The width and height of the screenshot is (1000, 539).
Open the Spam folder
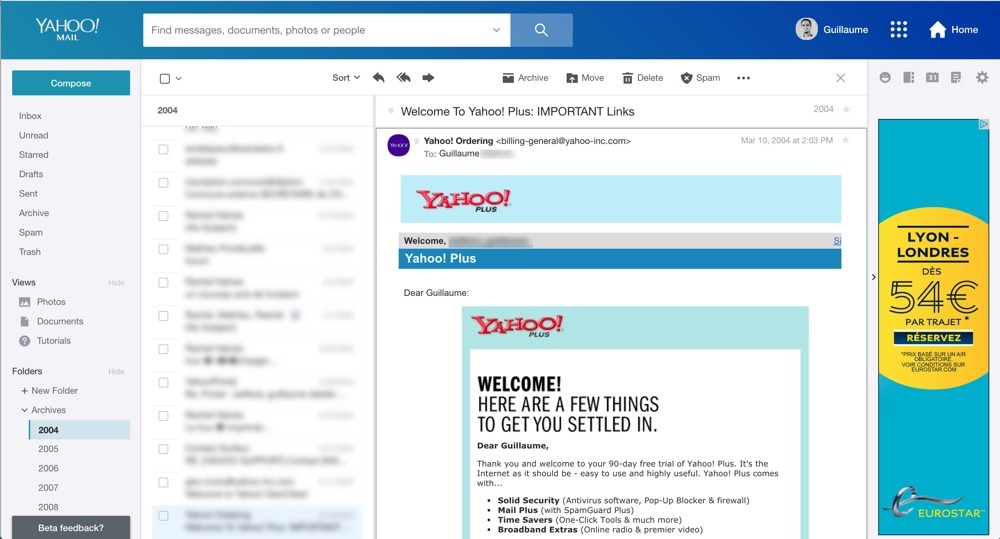pos(31,232)
